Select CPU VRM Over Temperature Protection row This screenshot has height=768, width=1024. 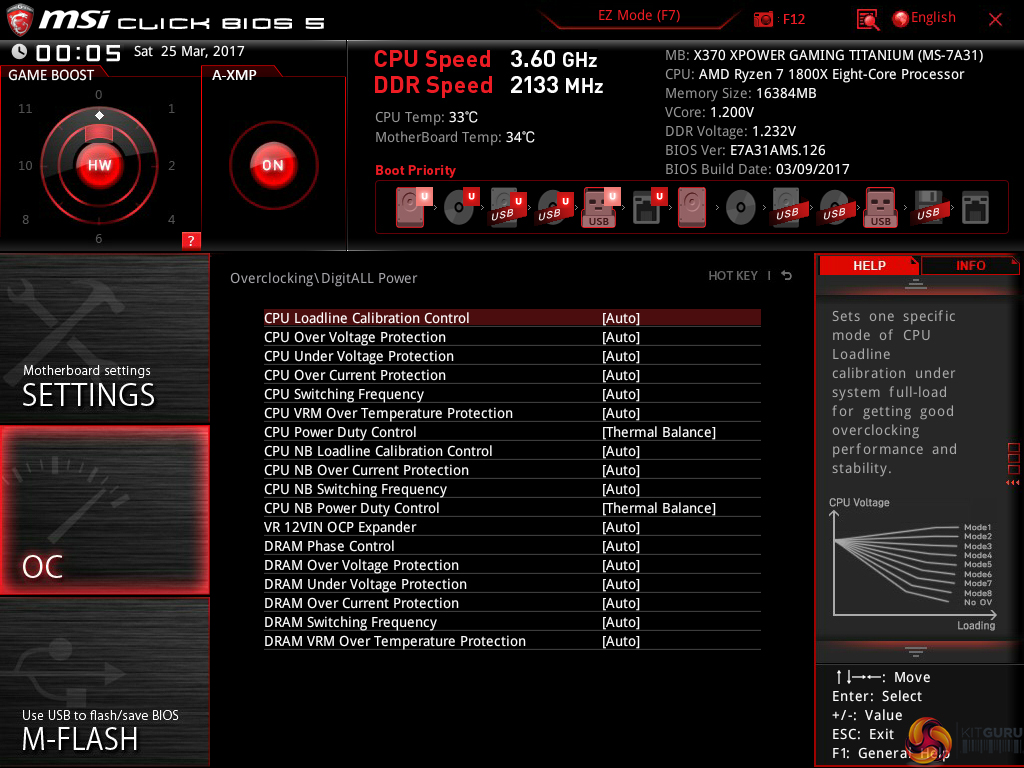pyautogui.click(x=512, y=413)
